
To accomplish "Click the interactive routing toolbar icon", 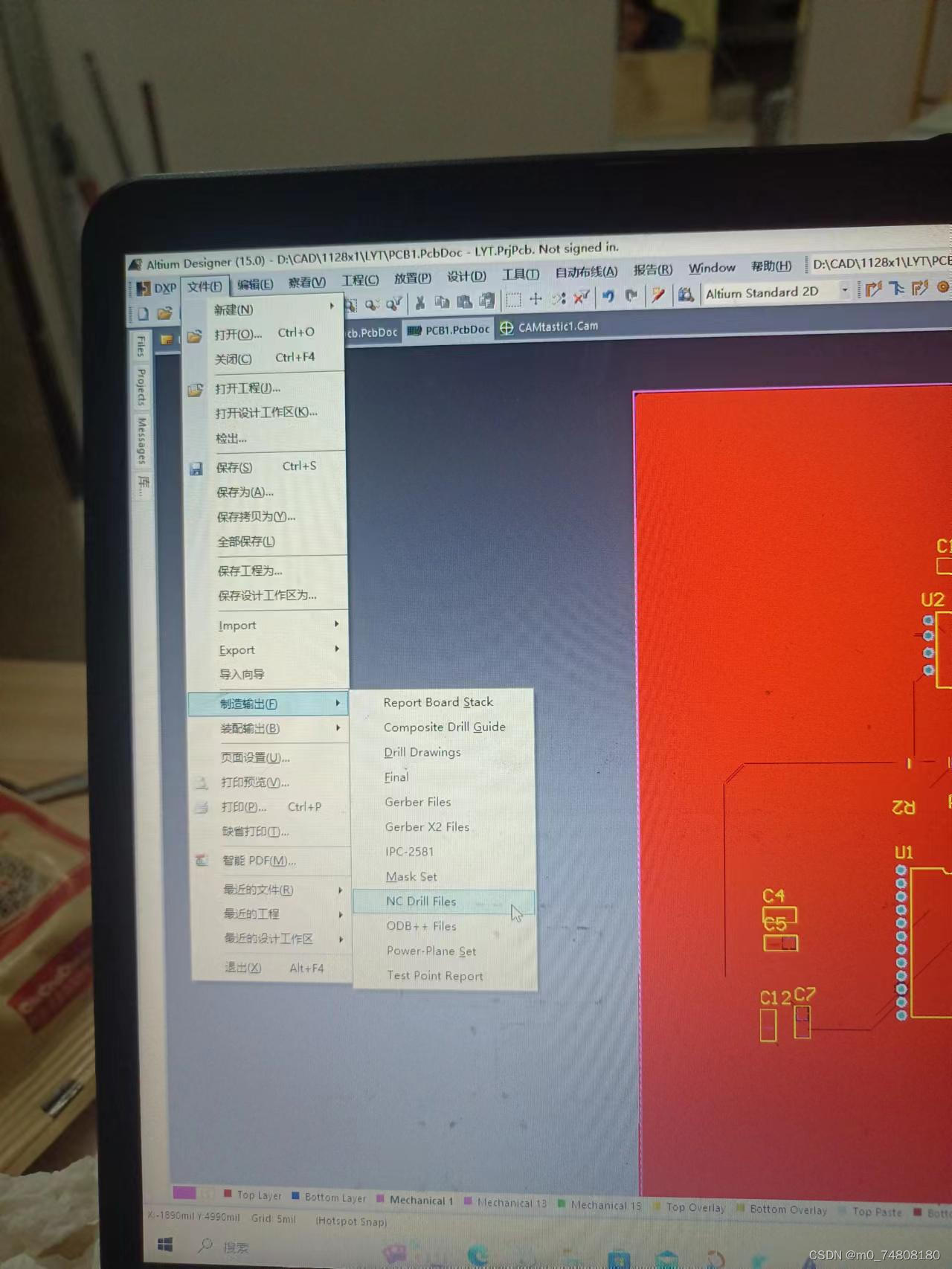I will (x=874, y=289).
